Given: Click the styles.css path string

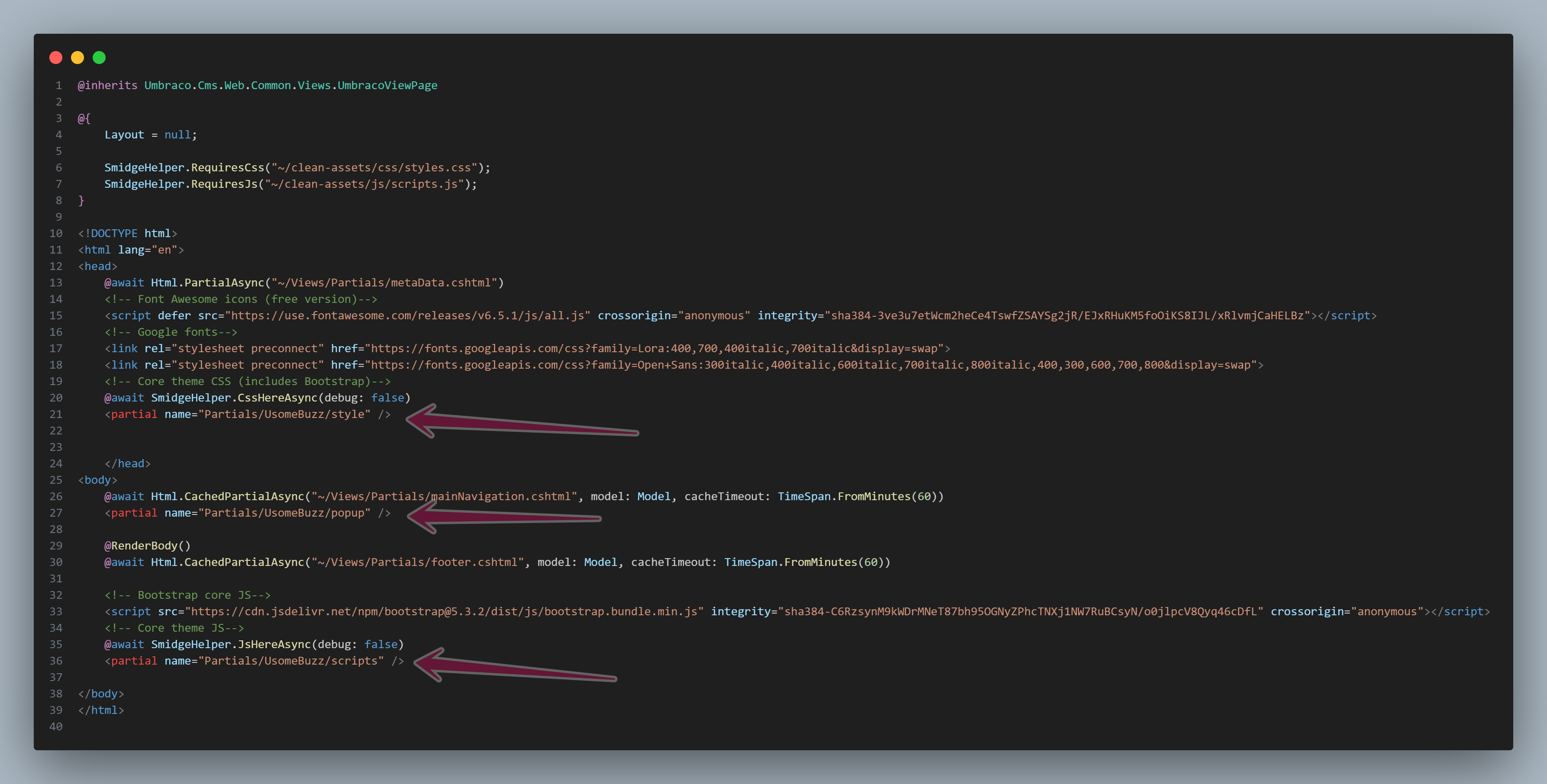Looking at the screenshot, I should [374, 168].
